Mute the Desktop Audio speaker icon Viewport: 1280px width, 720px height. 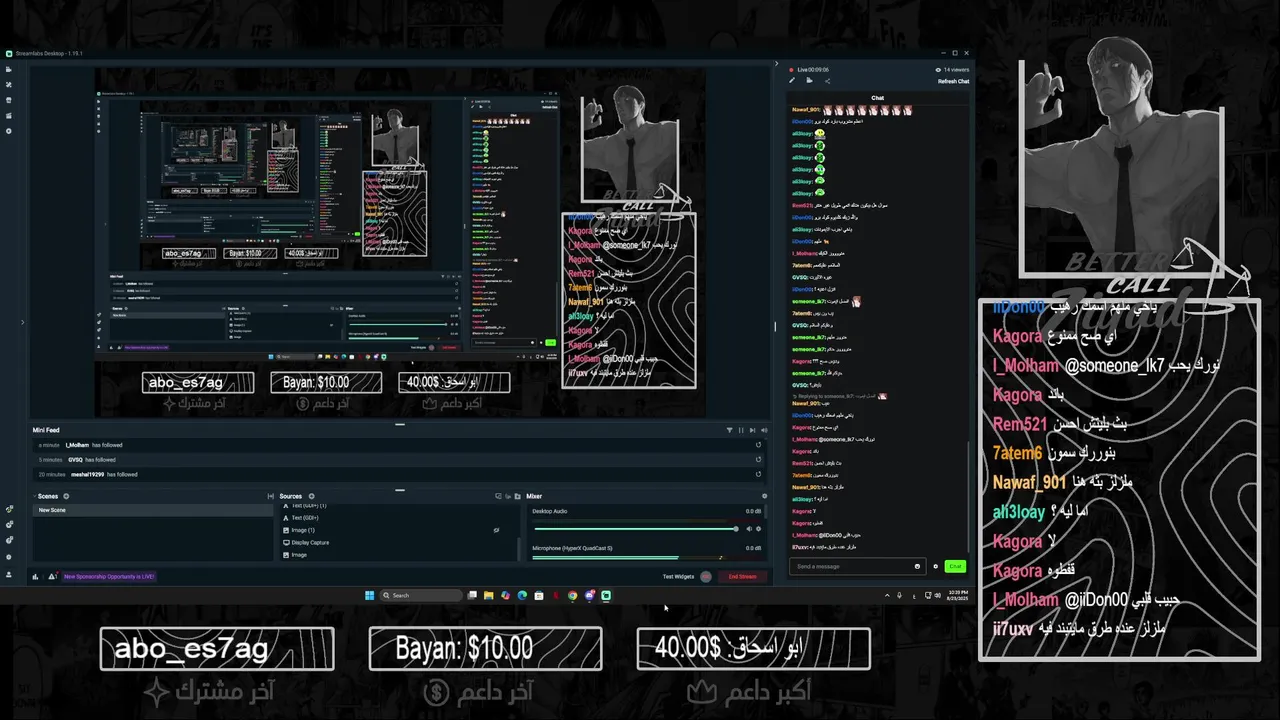pos(749,529)
